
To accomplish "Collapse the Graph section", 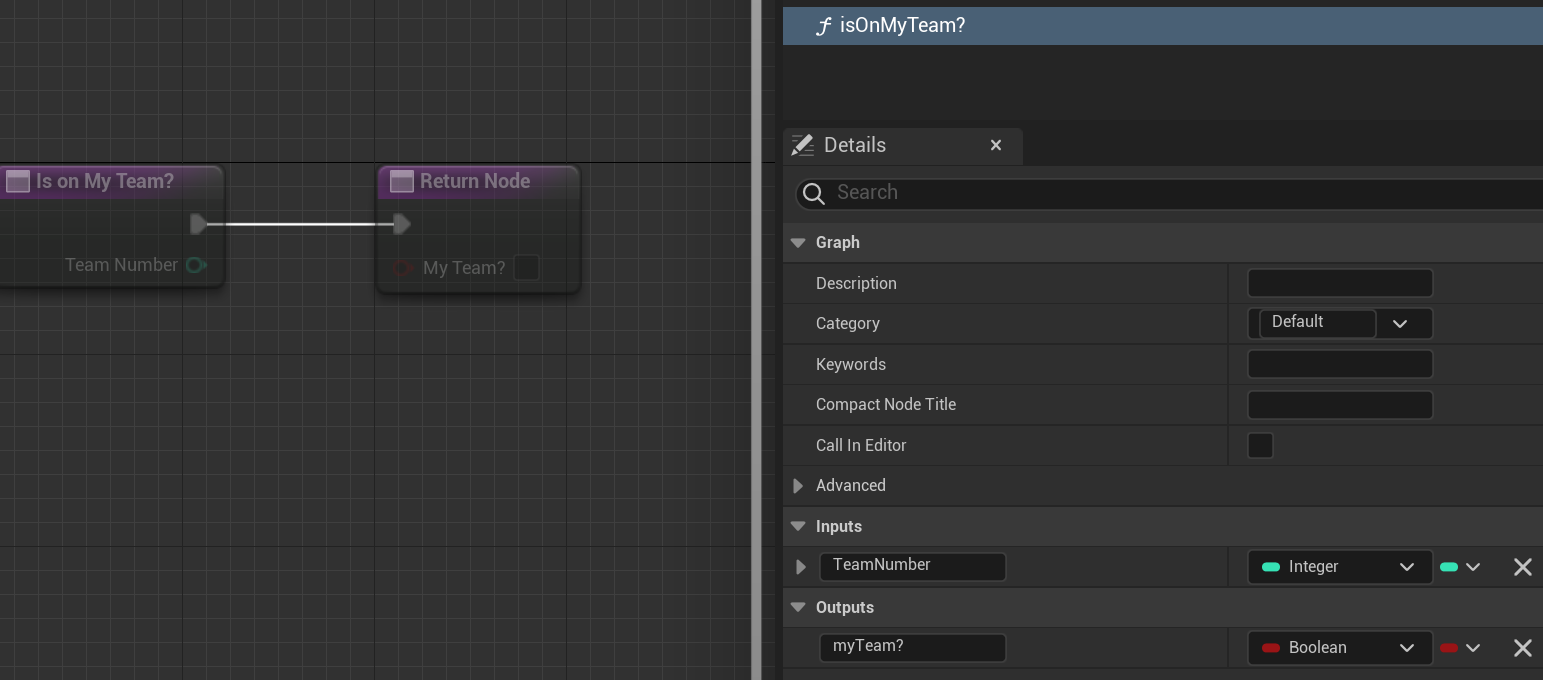I will click(x=798, y=243).
